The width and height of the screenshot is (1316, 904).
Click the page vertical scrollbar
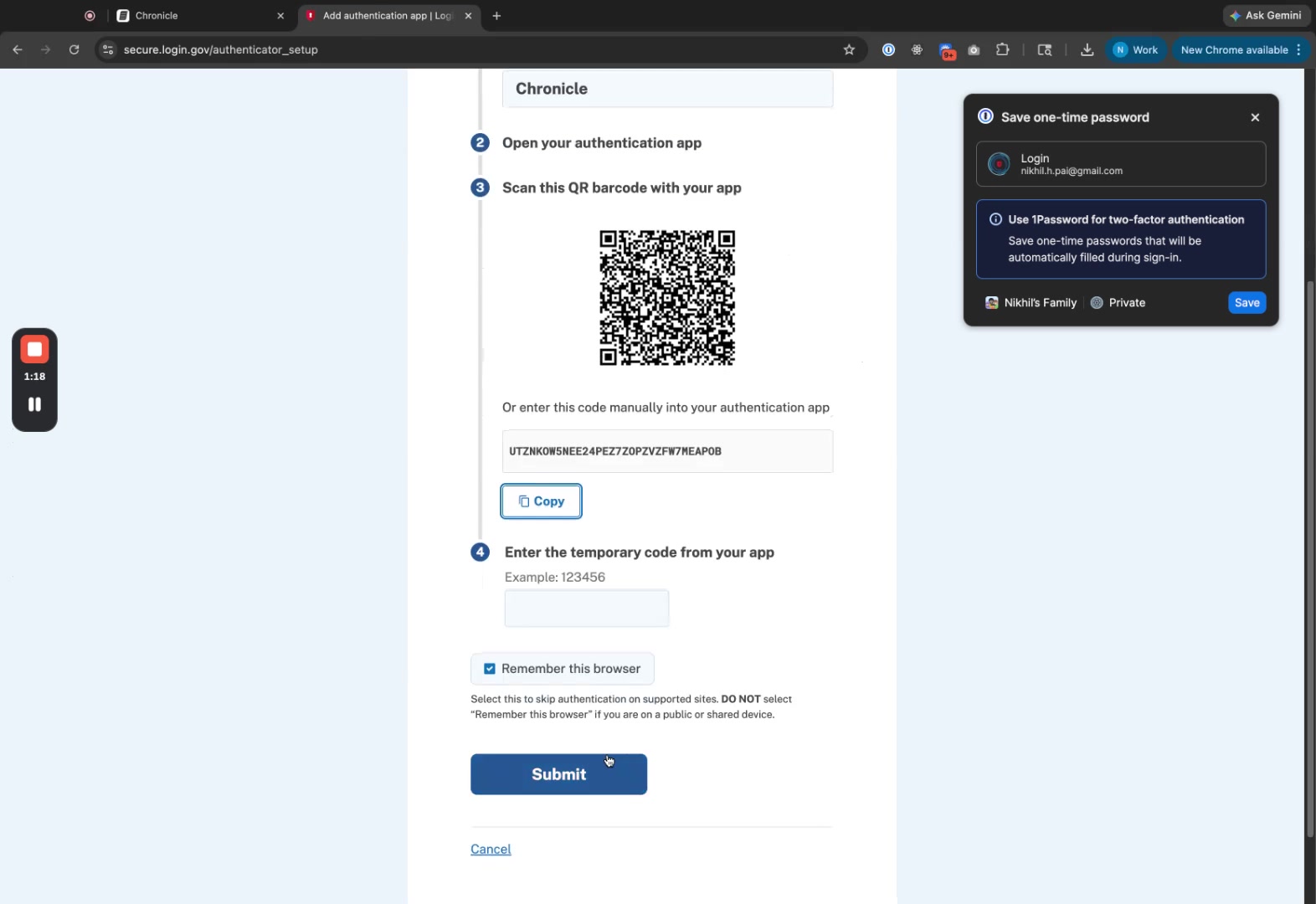[x=1310, y=558]
